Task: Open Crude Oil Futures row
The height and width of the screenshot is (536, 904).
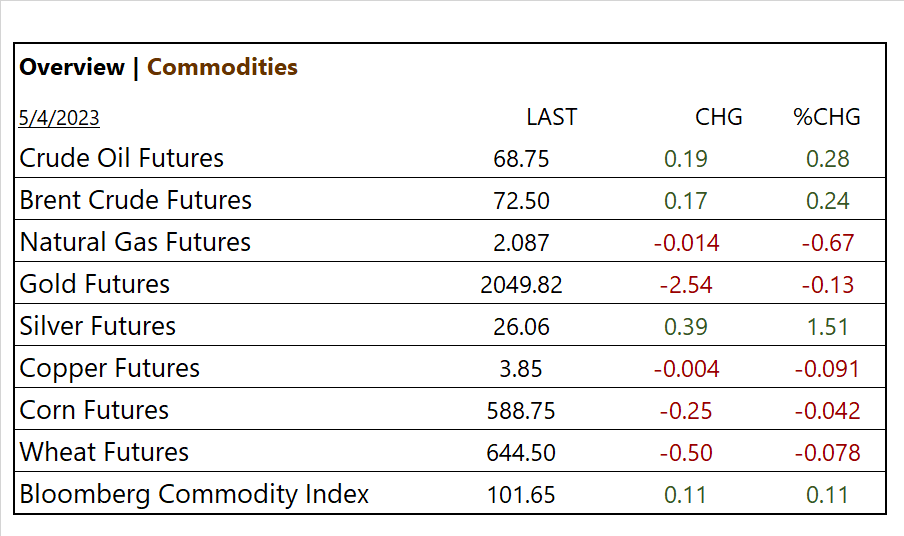Action: tap(122, 158)
